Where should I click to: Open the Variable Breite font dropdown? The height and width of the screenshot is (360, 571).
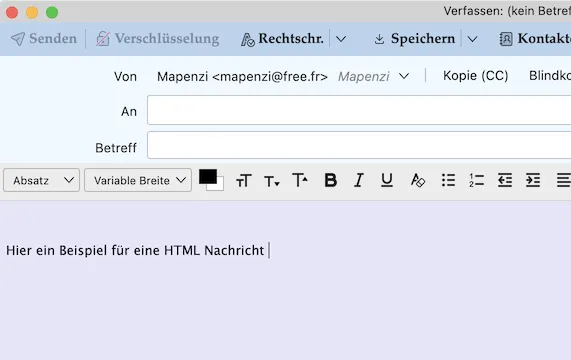click(x=138, y=180)
